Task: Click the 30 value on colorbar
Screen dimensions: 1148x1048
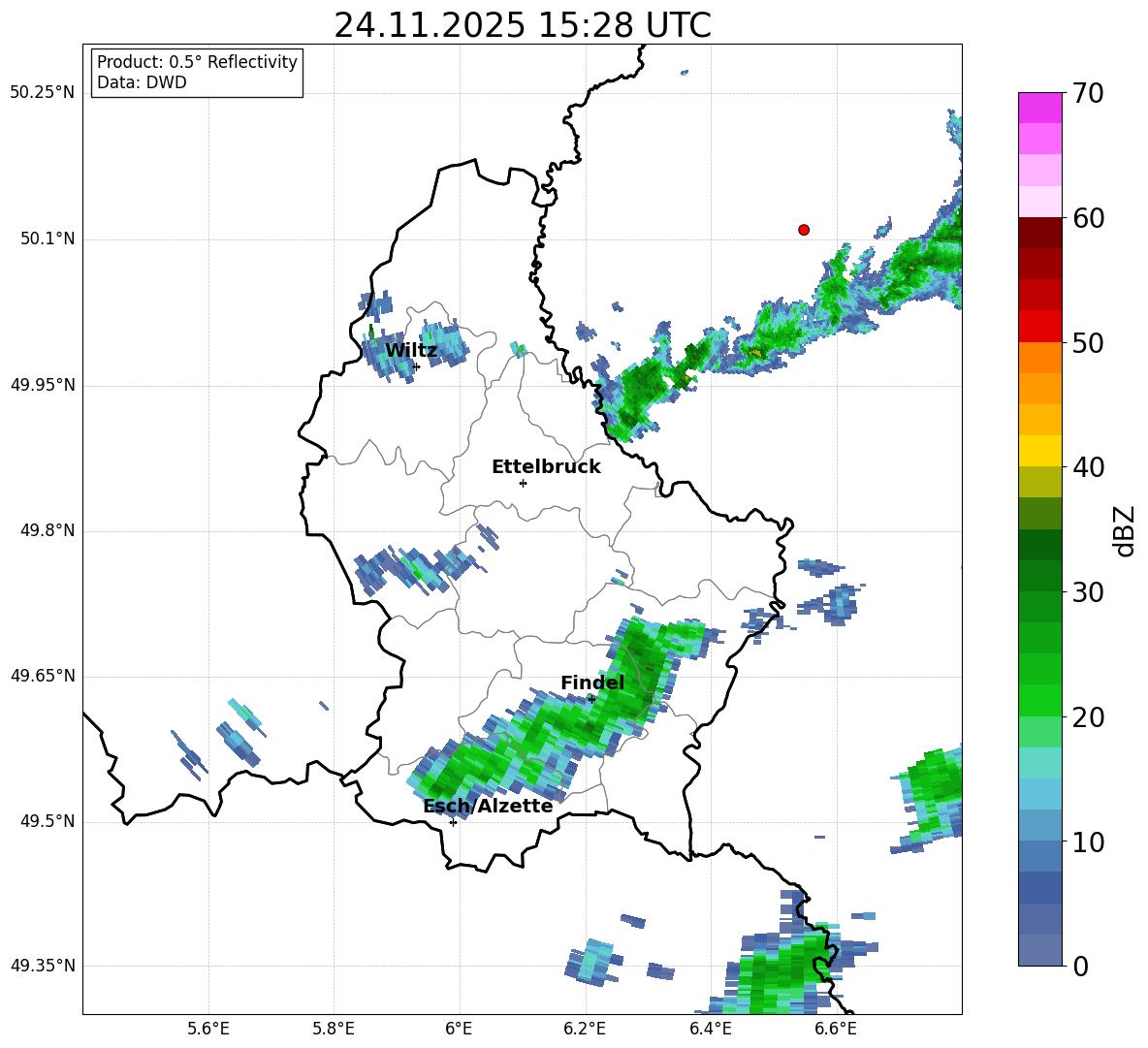Action: tap(1088, 592)
